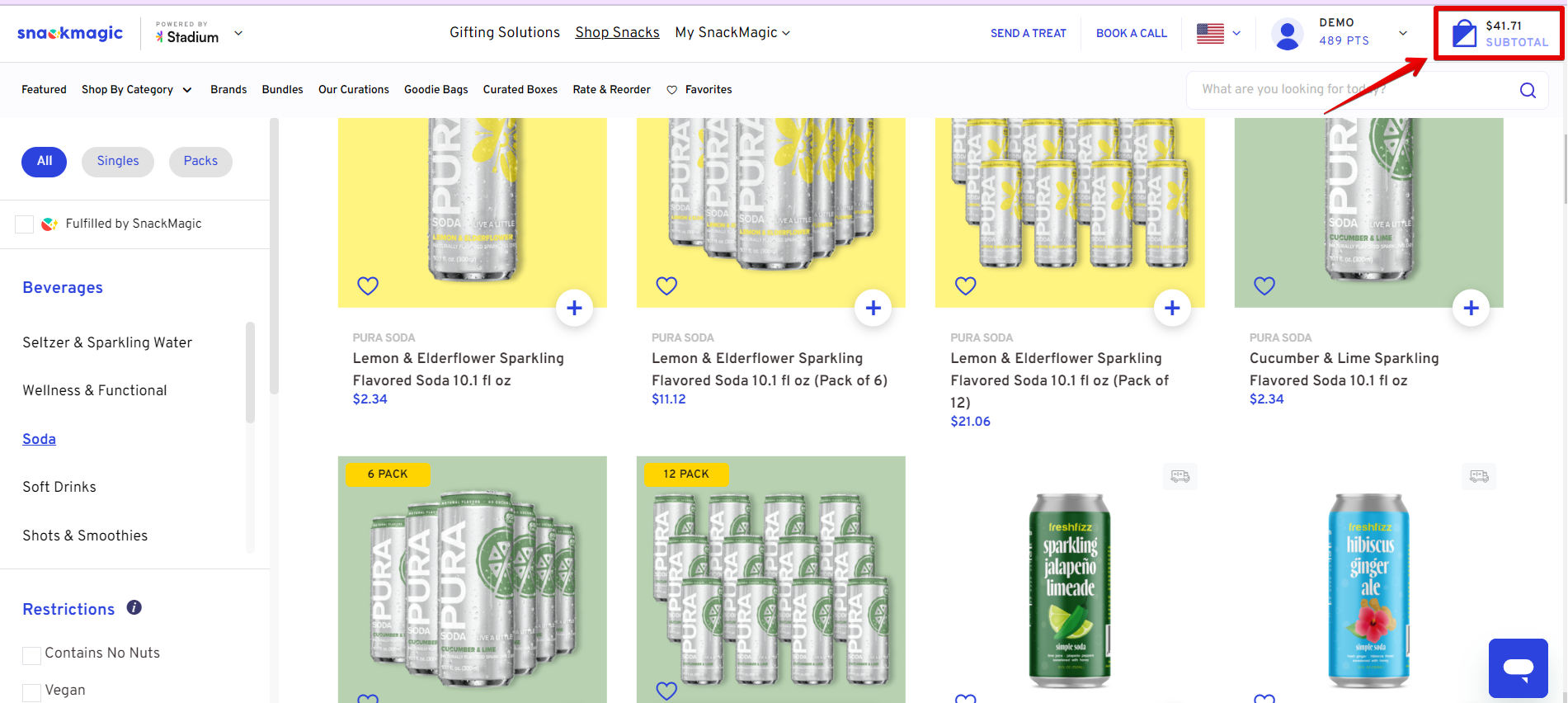
Task: Open Rate & Reorder tab
Action: pos(612,89)
